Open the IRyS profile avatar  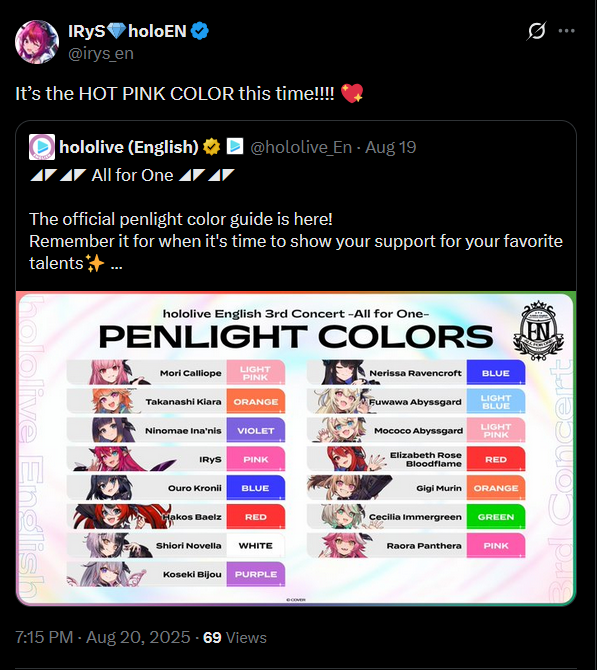click(37, 42)
